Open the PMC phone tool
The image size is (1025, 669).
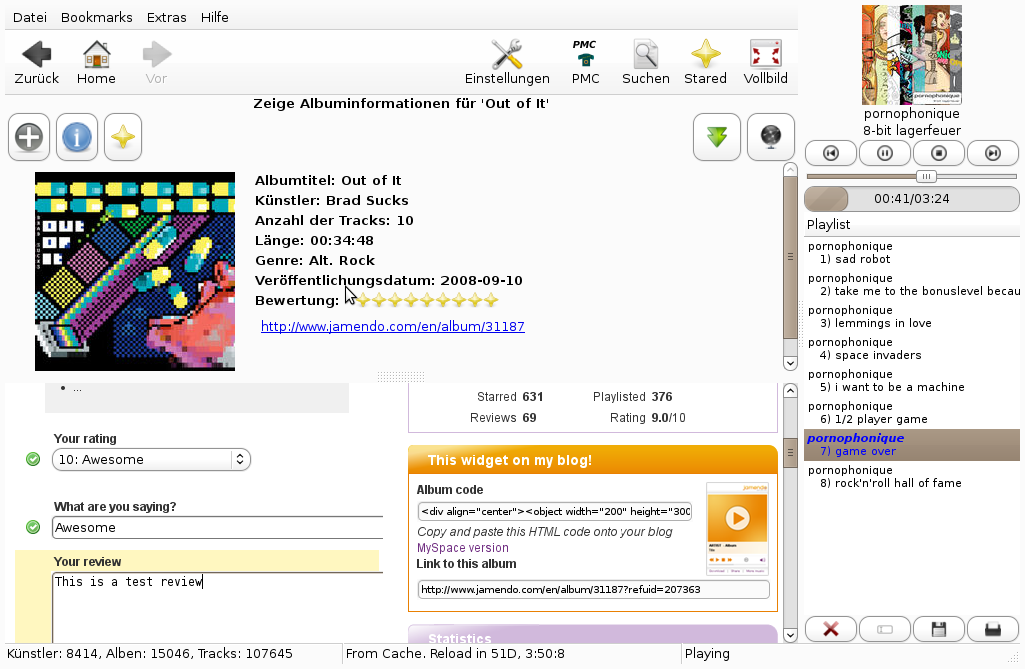585,63
